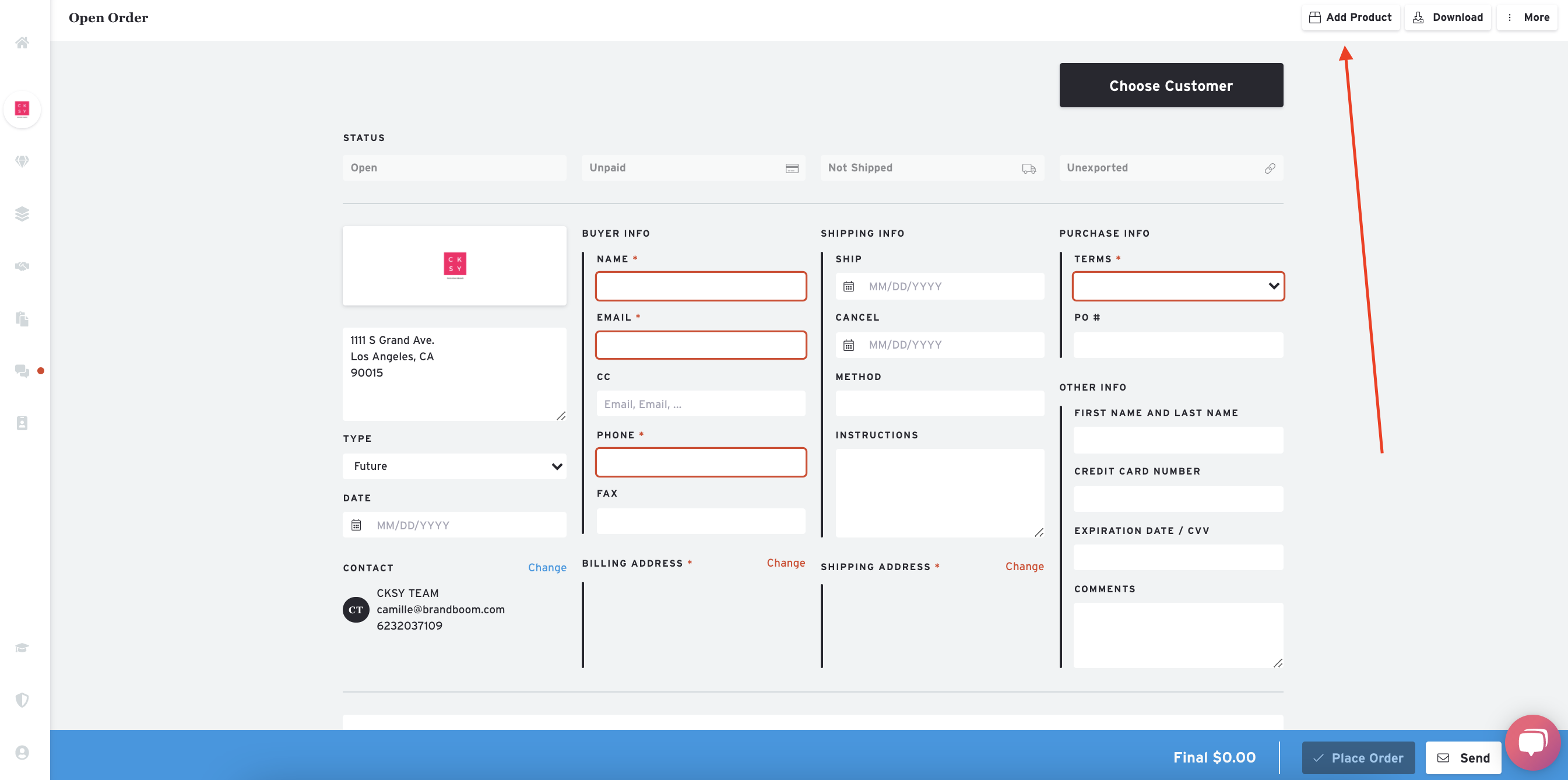
Task: Click the CC email input field
Action: [701, 405]
